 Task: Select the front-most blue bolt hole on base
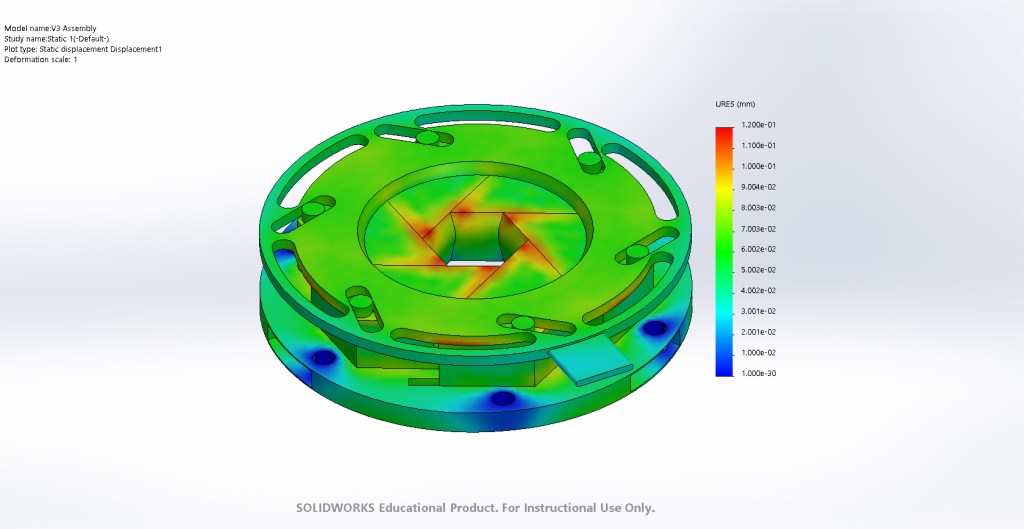(502, 398)
